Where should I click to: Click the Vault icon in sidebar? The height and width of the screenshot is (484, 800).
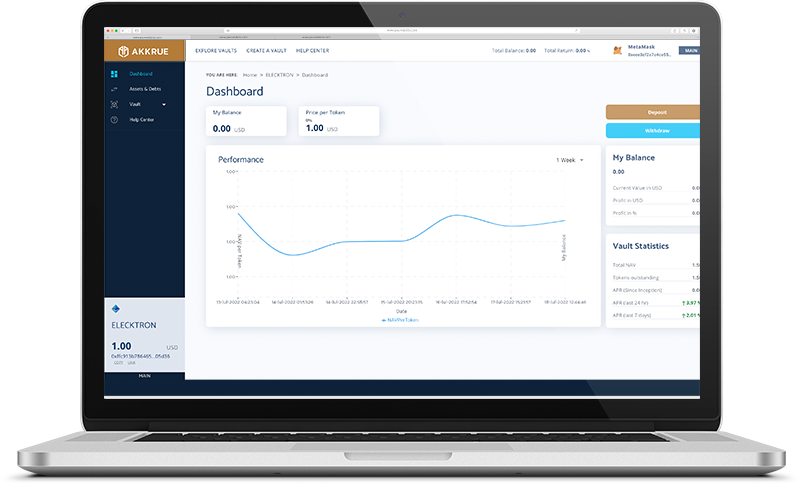point(114,105)
